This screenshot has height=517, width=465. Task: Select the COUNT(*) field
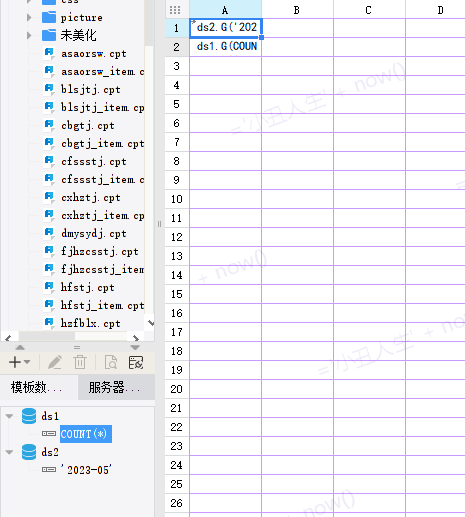[86, 434]
